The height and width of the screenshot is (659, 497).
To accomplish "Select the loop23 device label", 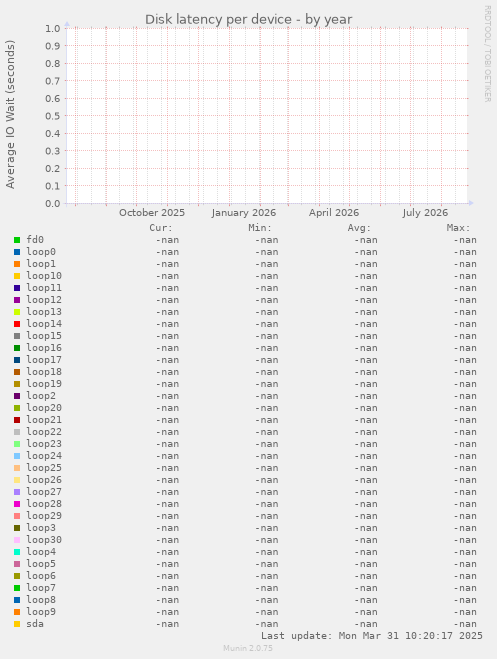I will pos(44,444).
